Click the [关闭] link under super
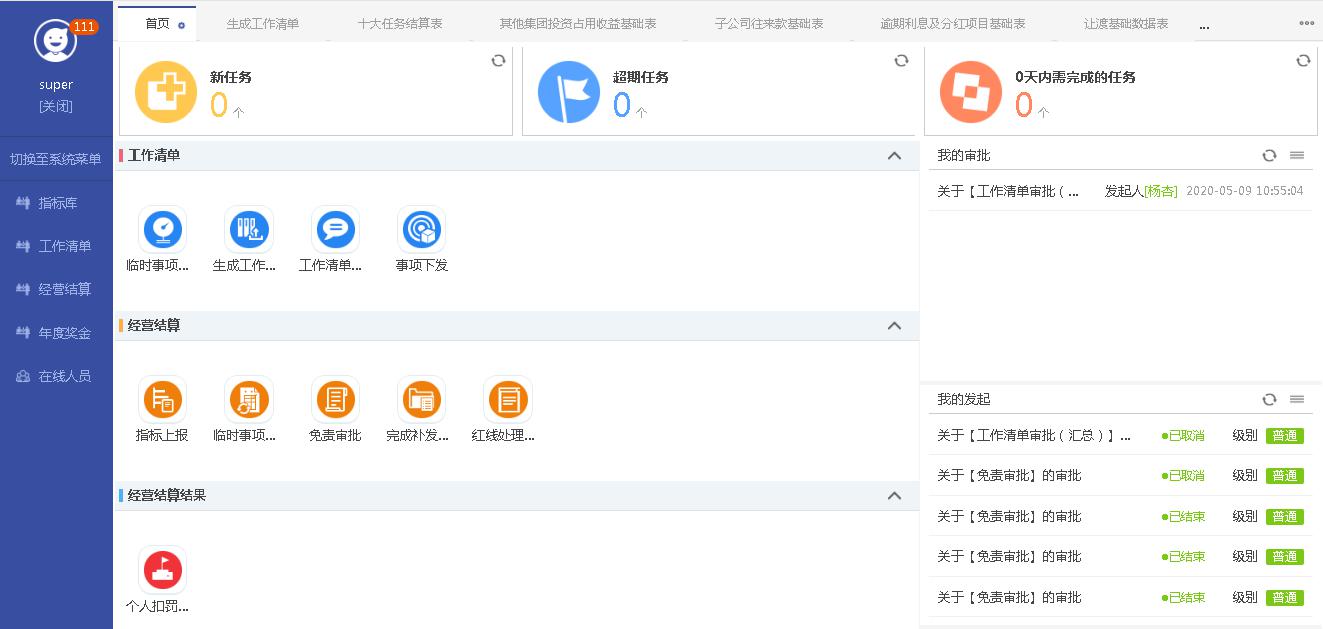 (56, 107)
